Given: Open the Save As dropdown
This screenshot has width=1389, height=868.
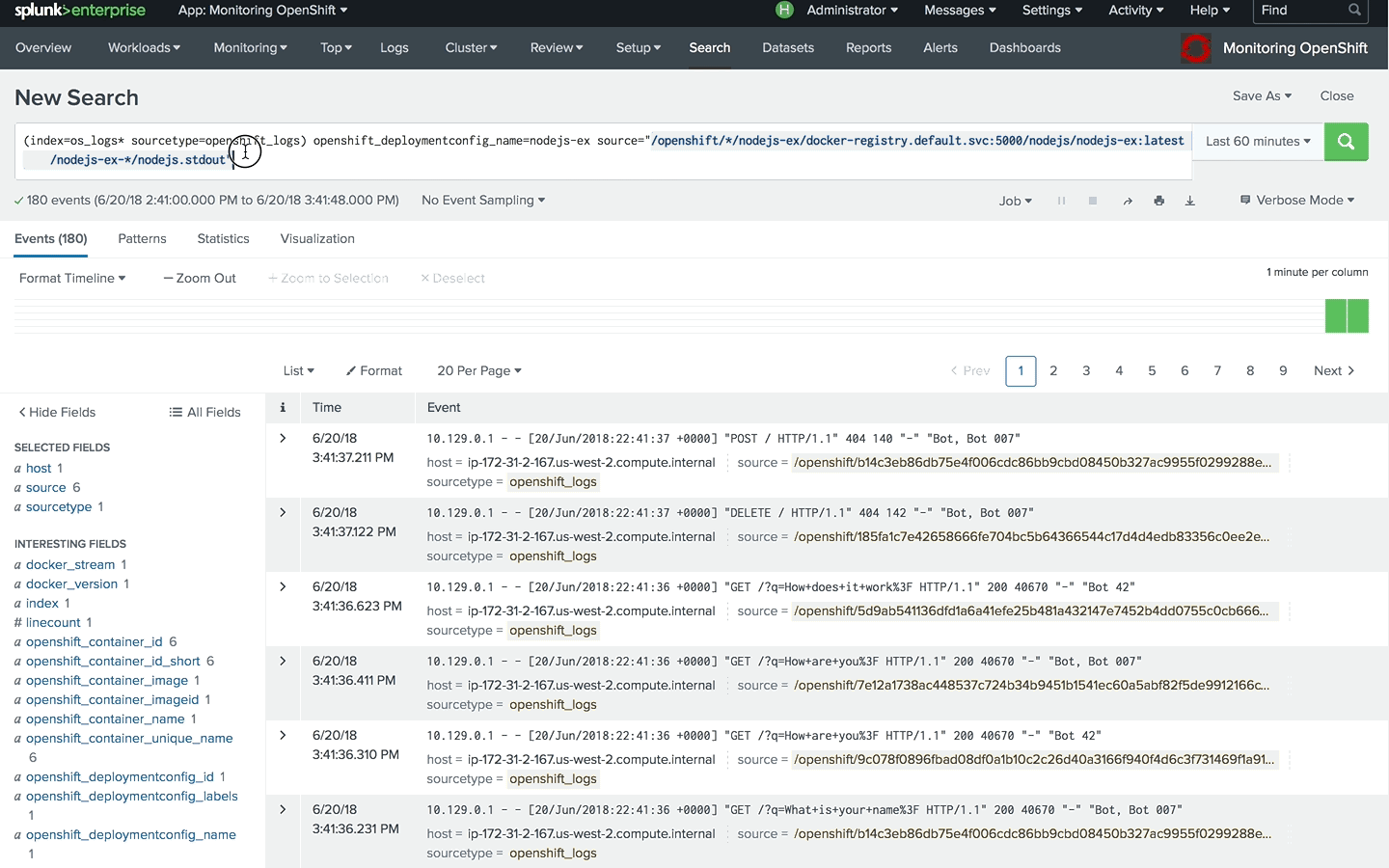Looking at the screenshot, I should pos(1262,95).
